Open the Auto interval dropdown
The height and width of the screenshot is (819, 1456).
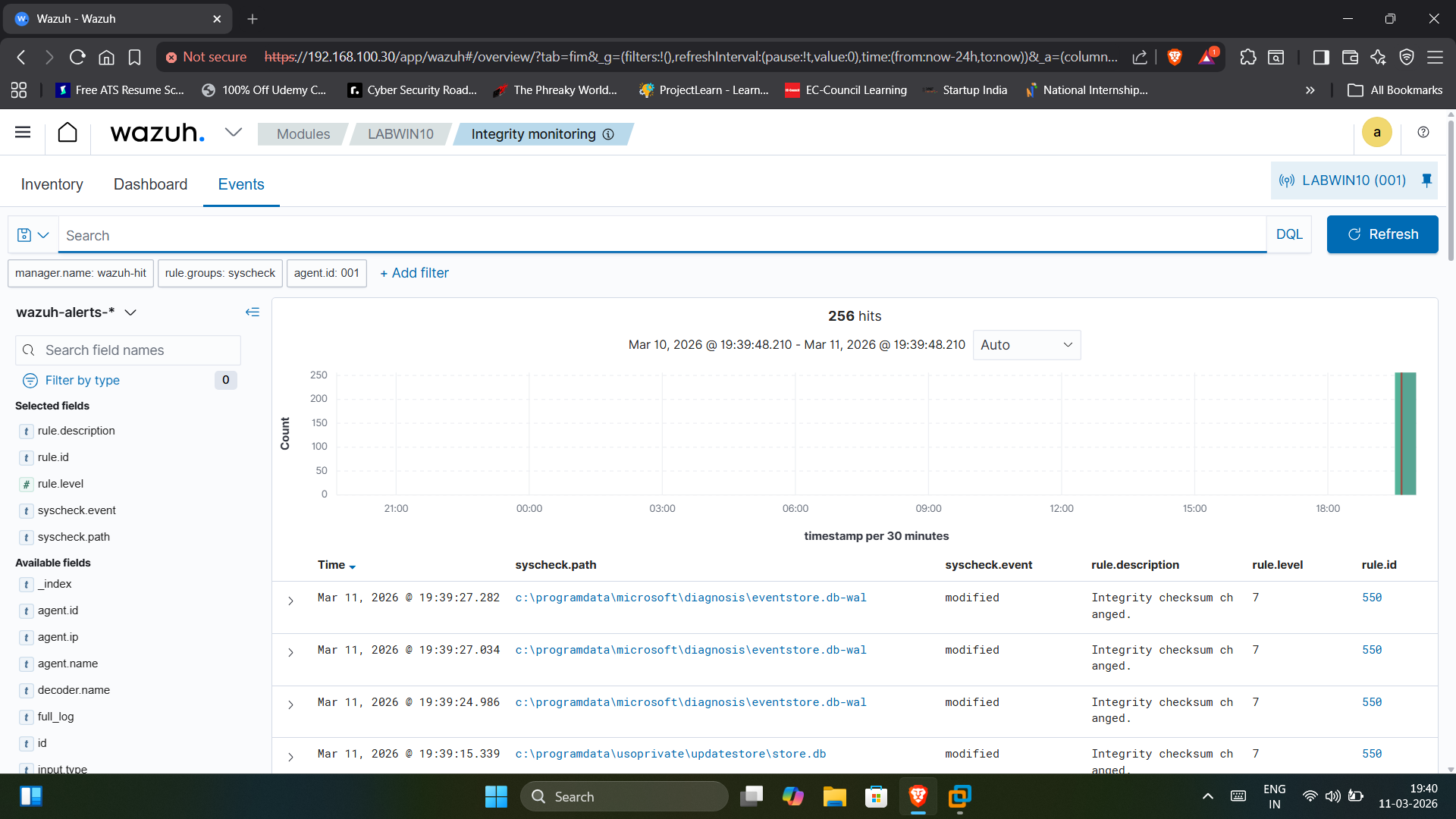[x=1027, y=345]
